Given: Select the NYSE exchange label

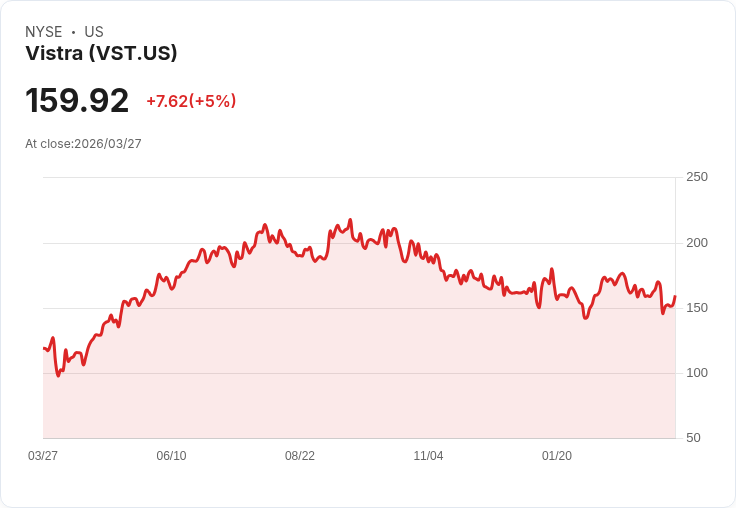Looking at the screenshot, I should pos(43,32).
